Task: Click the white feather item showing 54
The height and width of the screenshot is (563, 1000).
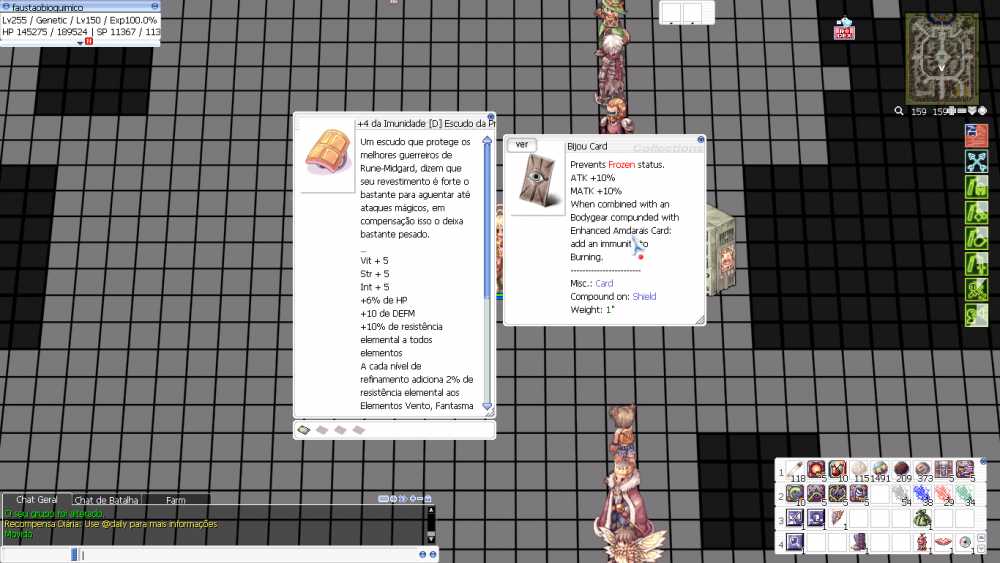Action: (x=901, y=494)
